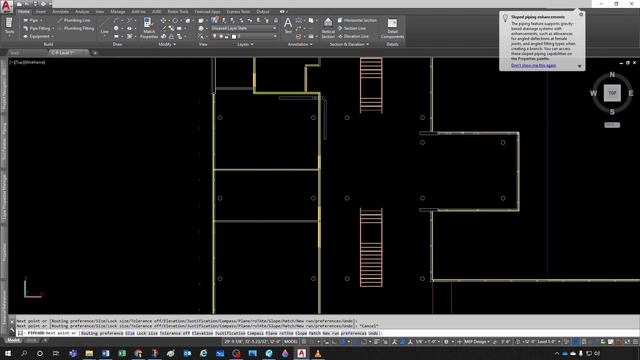Screen dimensions: 640x360
Task: Switch to the Home ribbon tab
Action: pyautogui.click(x=24, y=11)
